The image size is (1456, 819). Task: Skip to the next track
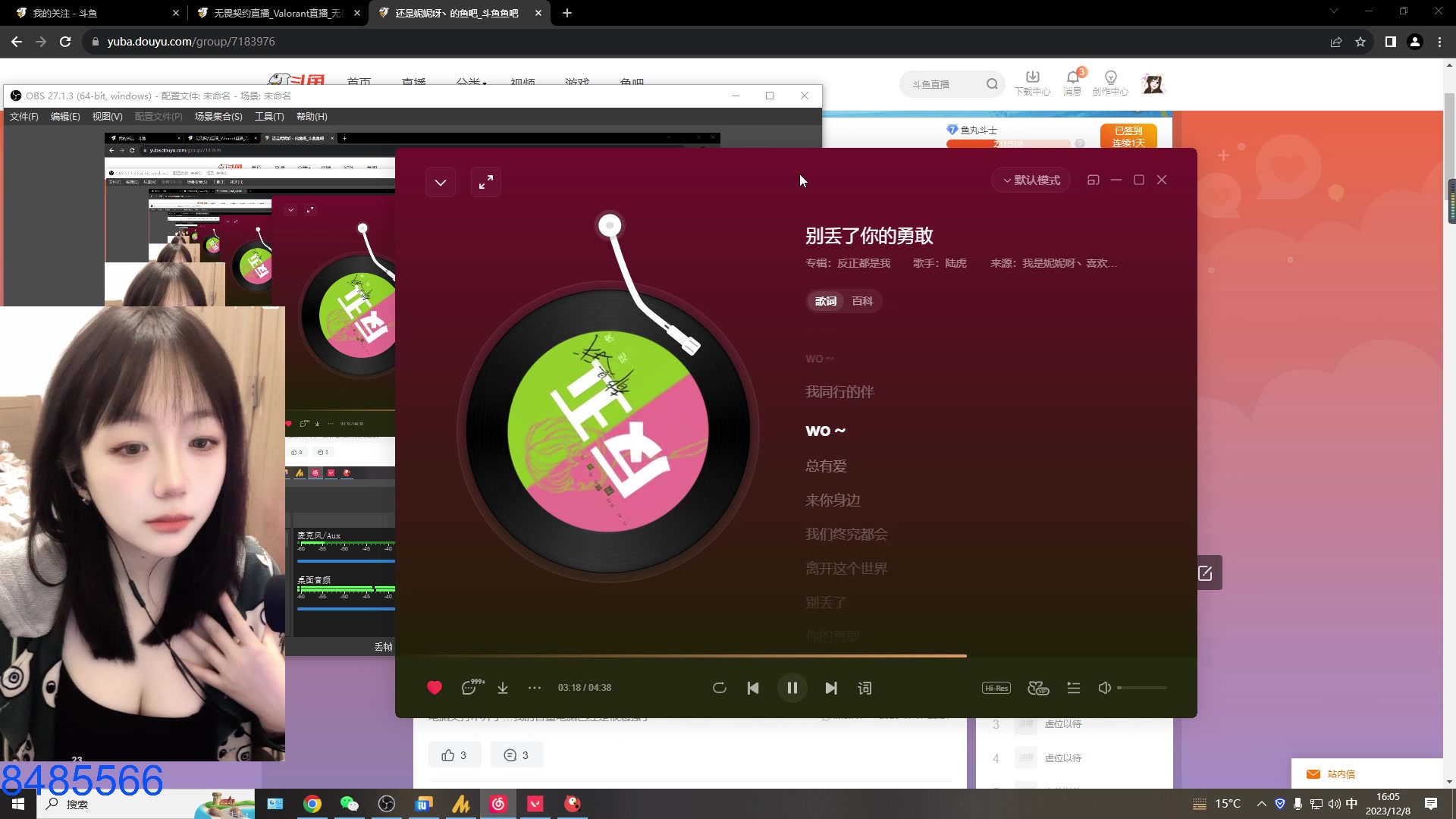click(x=831, y=688)
